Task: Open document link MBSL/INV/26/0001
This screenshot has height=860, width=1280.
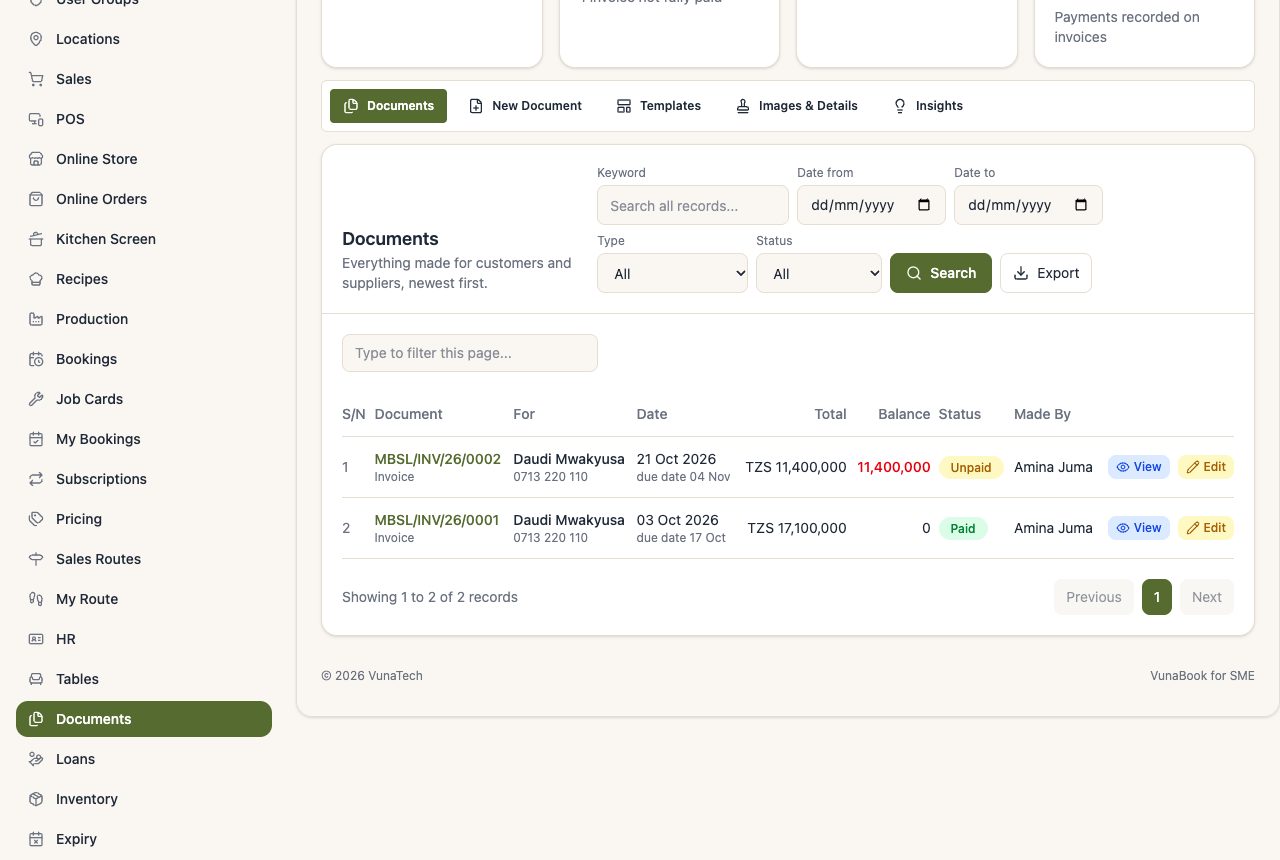Action: (x=437, y=520)
